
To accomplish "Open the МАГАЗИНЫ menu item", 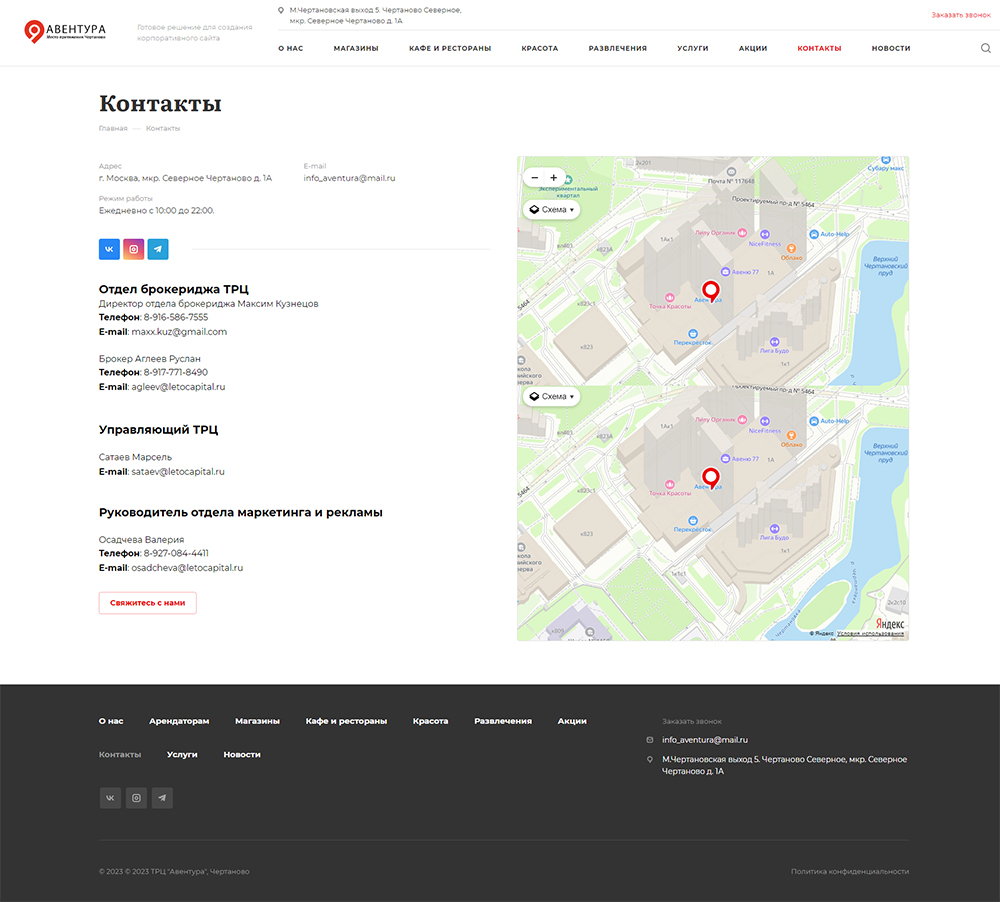I will click(x=356, y=48).
